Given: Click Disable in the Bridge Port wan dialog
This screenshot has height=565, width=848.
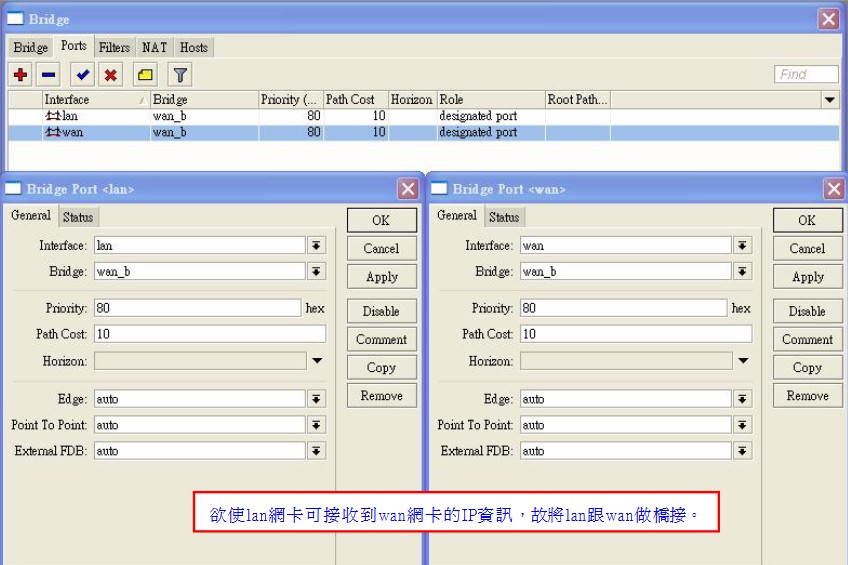Looking at the screenshot, I should coord(807,311).
